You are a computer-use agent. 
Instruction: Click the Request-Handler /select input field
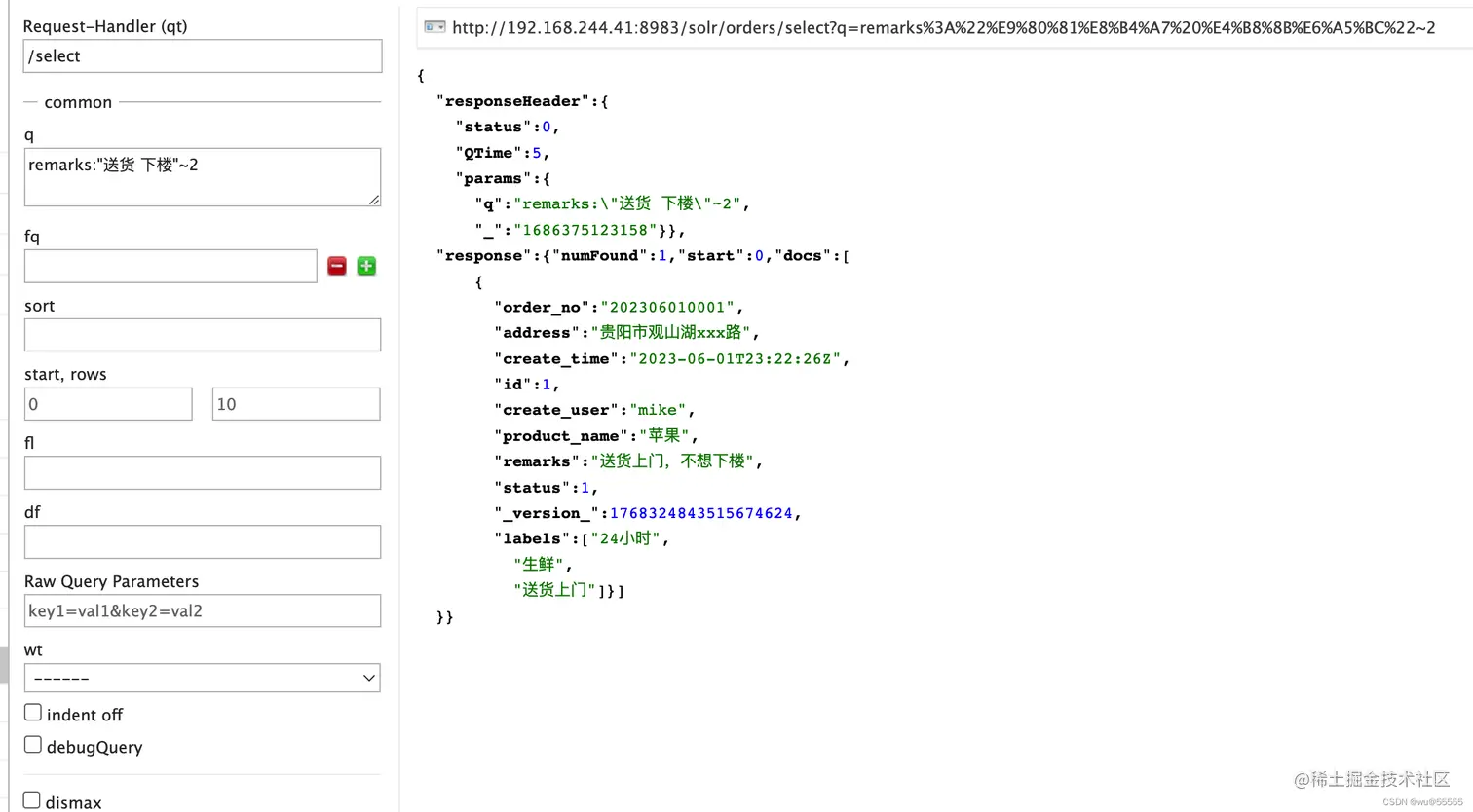pyautogui.click(x=203, y=56)
